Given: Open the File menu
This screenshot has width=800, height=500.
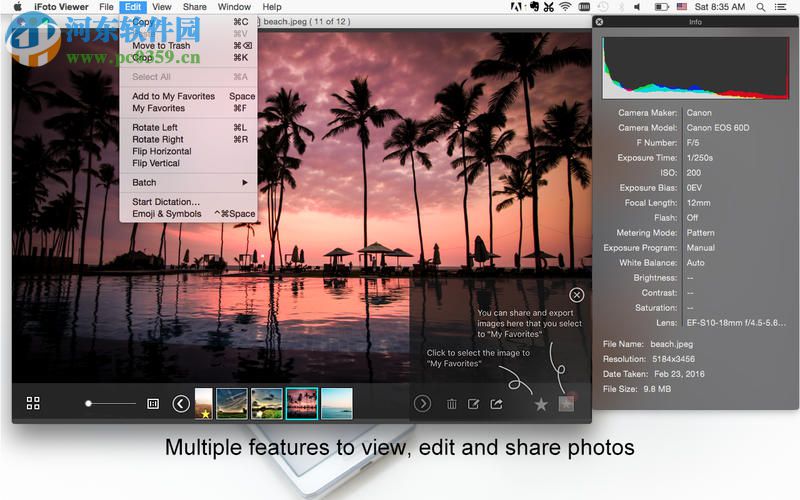Looking at the screenshot, I should [106, 7].
